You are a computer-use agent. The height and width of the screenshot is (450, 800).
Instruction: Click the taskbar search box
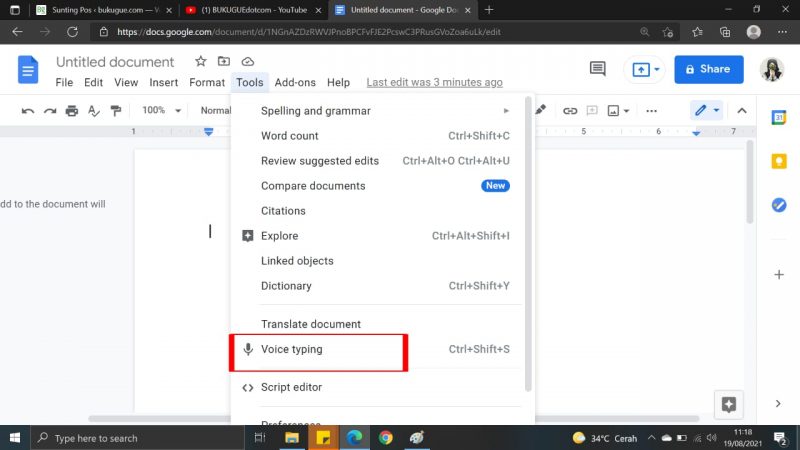coord(138,438)
